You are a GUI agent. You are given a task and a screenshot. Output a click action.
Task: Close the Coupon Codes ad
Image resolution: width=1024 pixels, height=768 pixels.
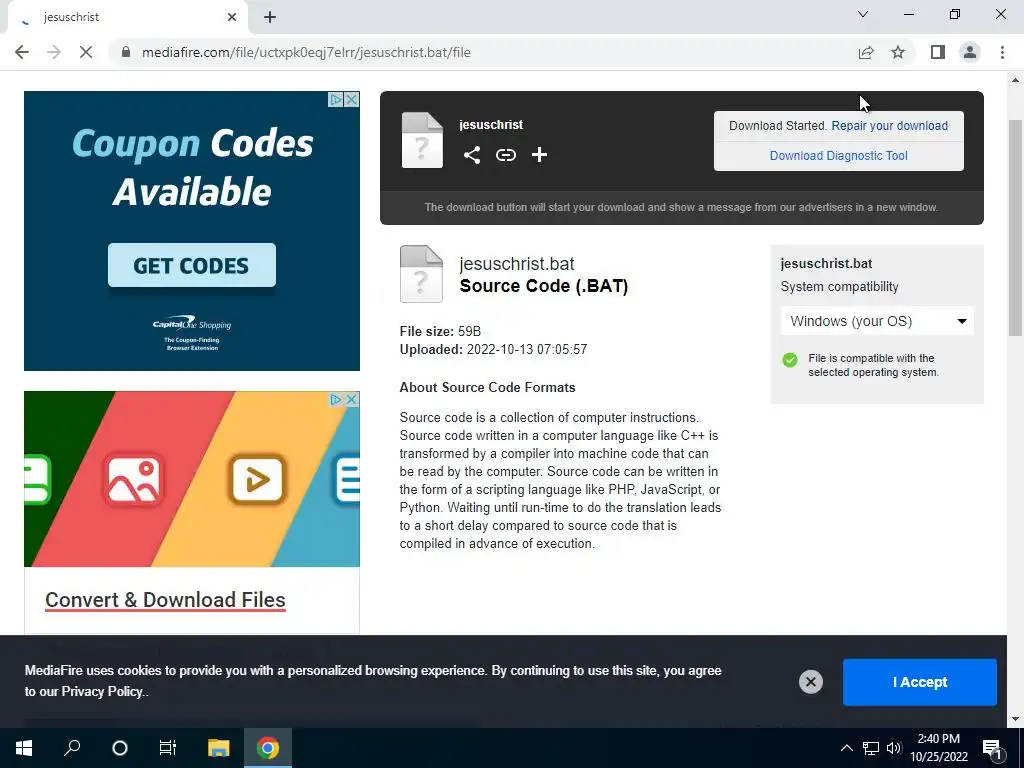coord(351,99)
